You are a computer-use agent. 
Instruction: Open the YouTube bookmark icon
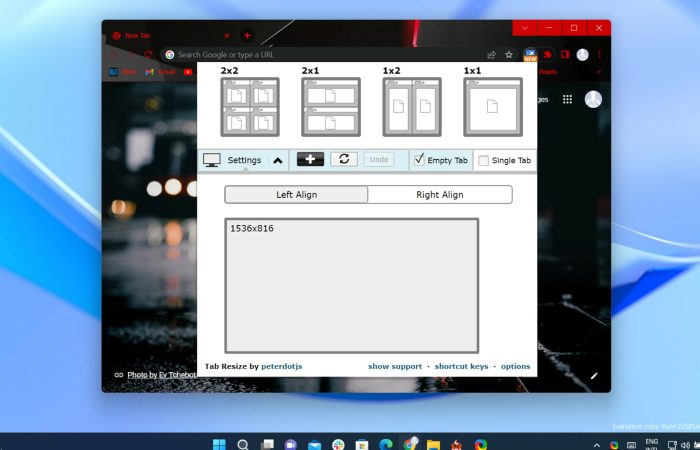point(188,71)
